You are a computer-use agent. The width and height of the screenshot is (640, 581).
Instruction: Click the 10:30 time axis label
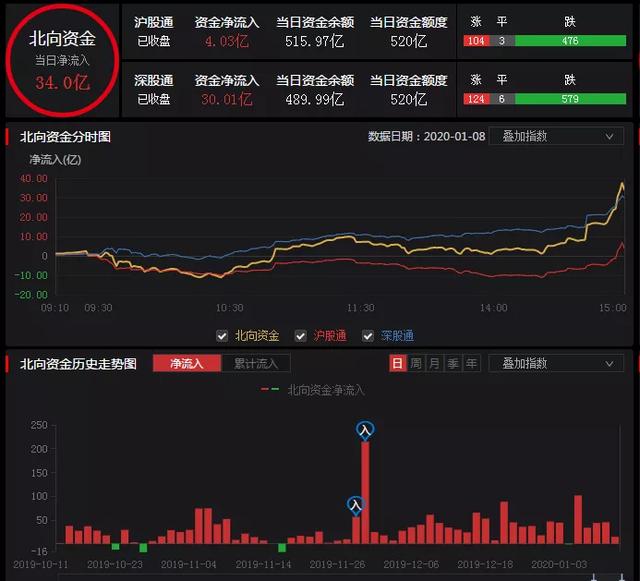pos(229,308)
